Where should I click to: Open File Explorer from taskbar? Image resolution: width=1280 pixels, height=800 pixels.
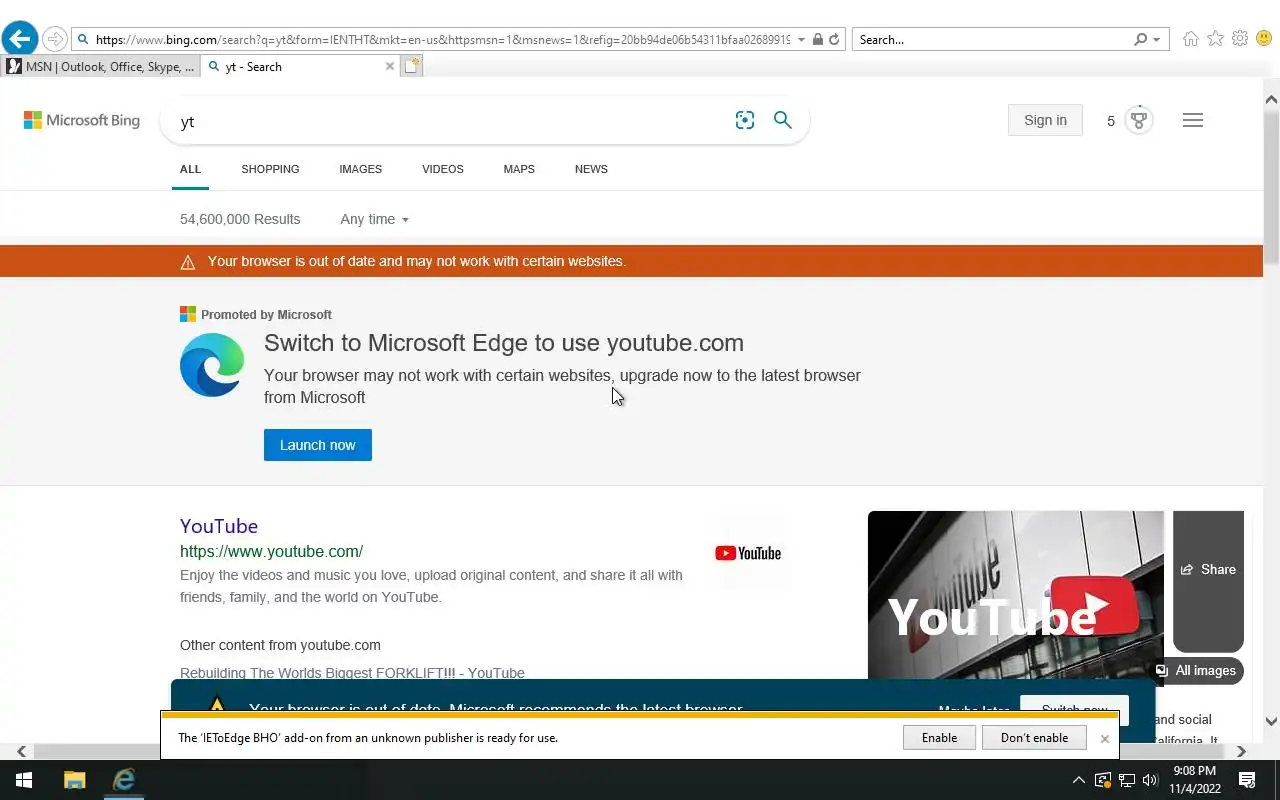pos(75,780)
